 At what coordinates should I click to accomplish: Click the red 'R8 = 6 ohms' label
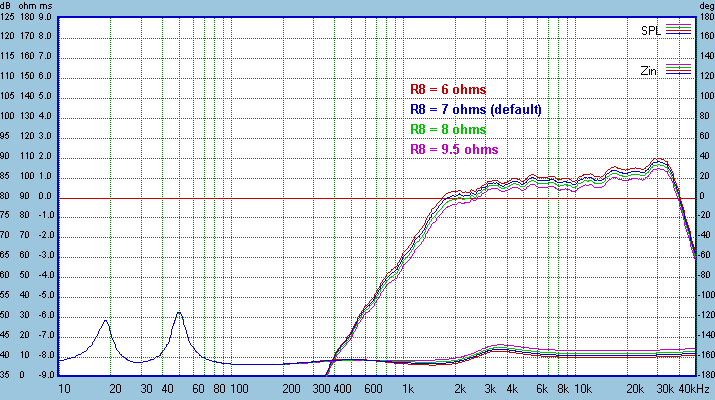pyautogui.click(x=448, y=89)
